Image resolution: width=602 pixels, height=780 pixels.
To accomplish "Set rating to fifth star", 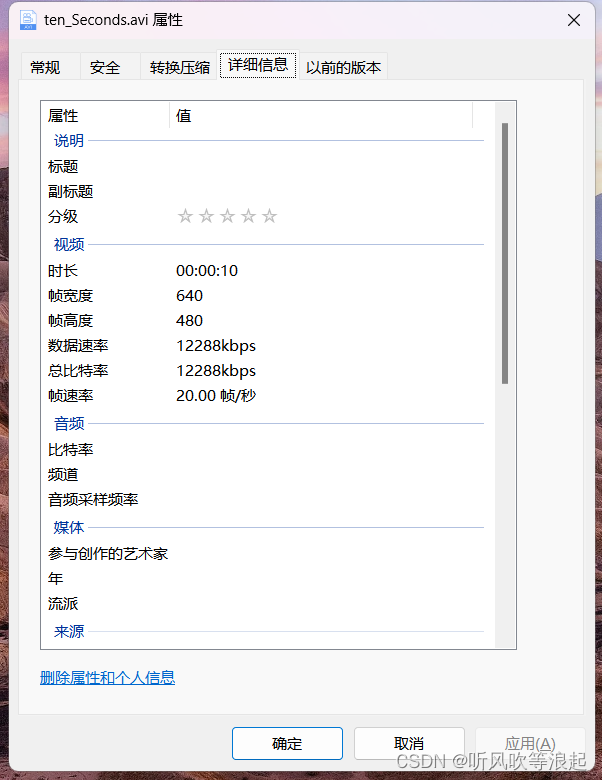I will pyautogui.click(x=269, y=216).
